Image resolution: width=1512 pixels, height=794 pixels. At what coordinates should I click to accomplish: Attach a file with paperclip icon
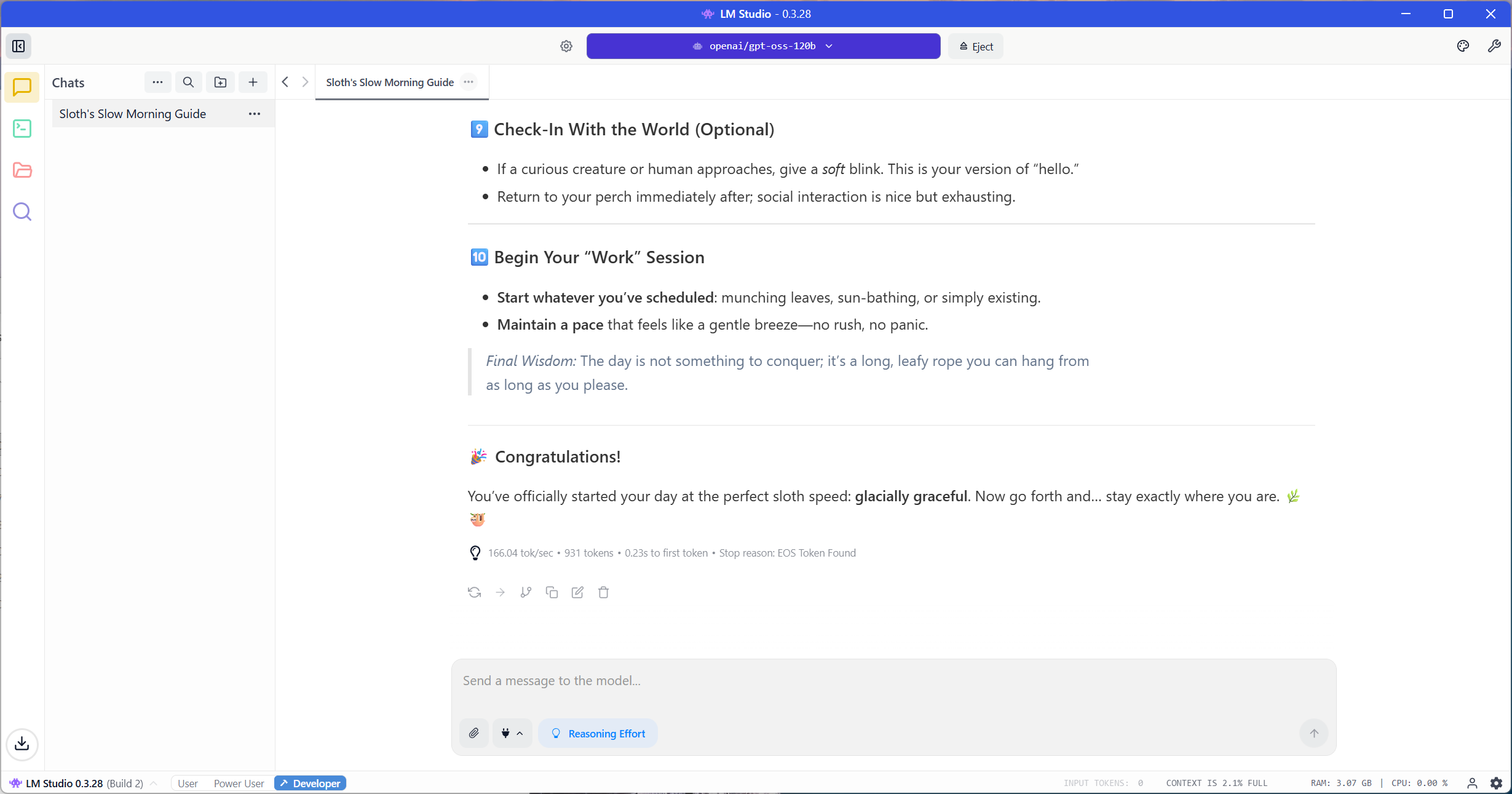473,733
